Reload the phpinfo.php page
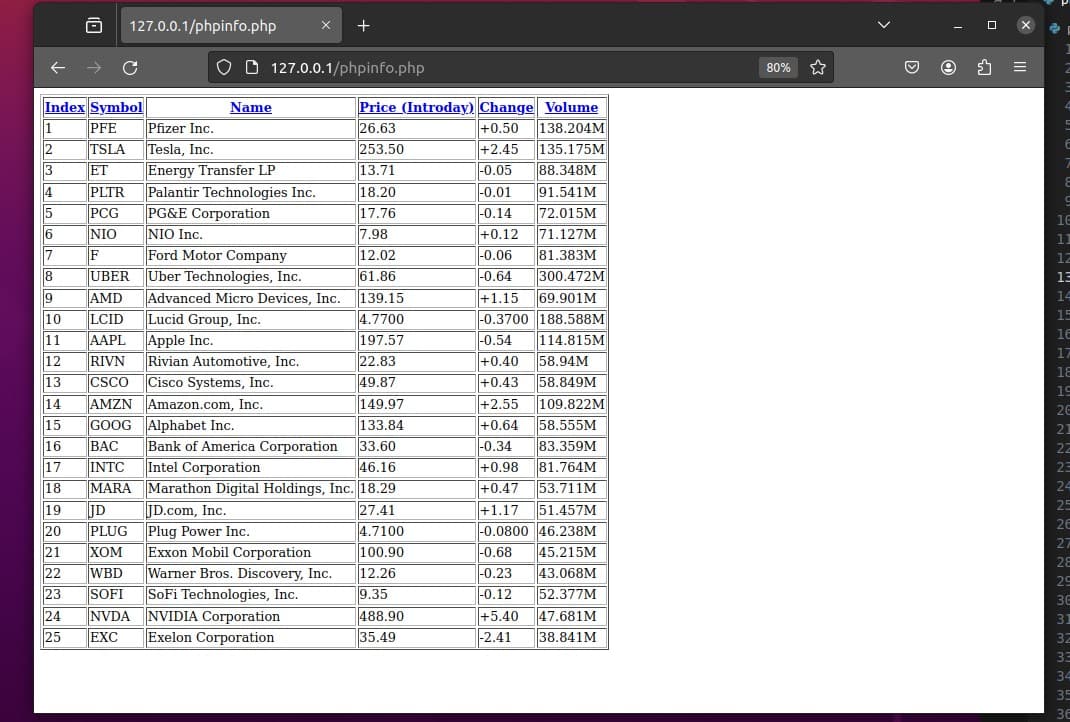 click(130, 67)
